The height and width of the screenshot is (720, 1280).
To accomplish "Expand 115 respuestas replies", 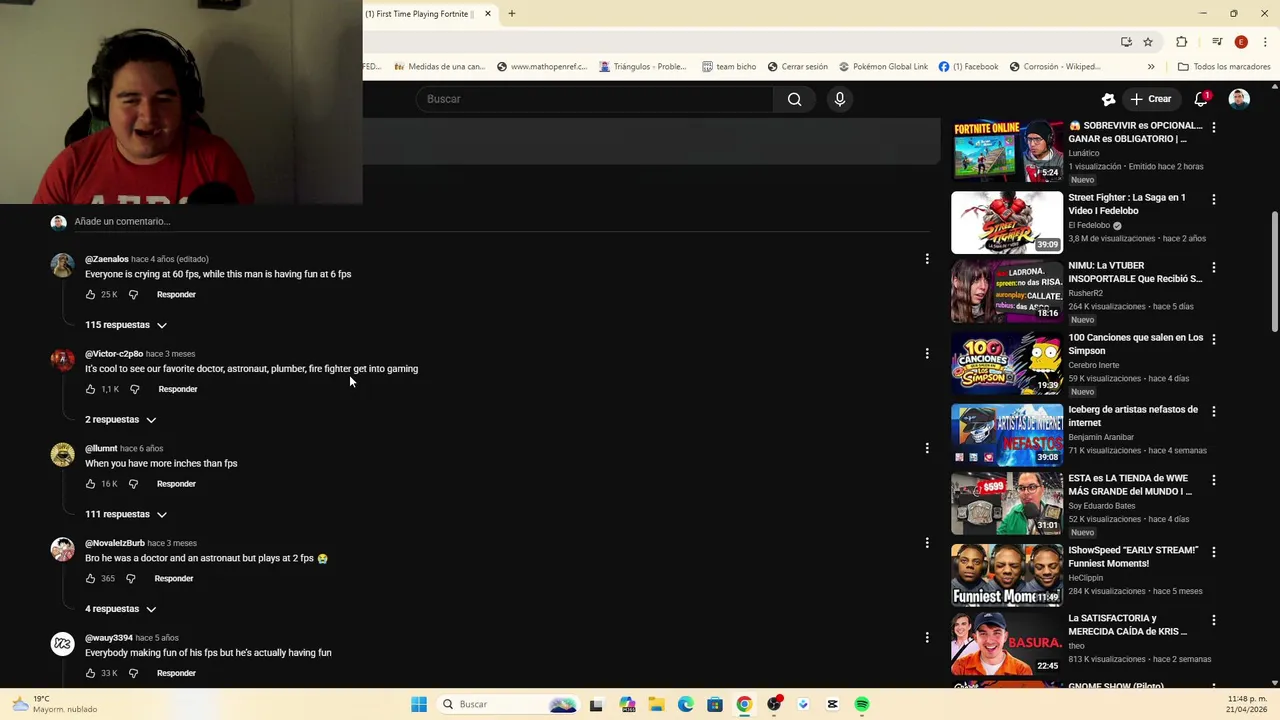I will [x=126, y=325].
